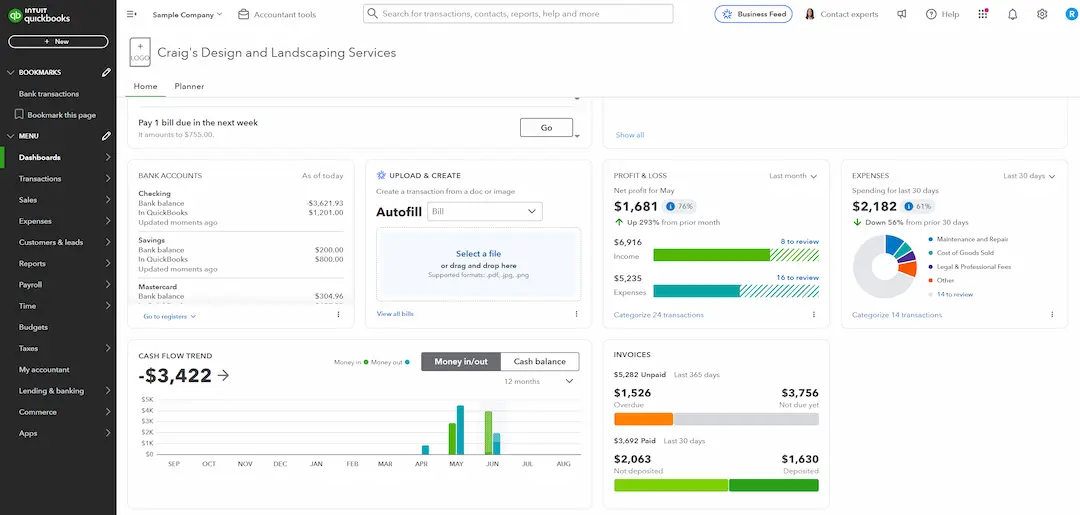Click the search input field
Screen dimensions: 1080x515
[x=518, y=14]
